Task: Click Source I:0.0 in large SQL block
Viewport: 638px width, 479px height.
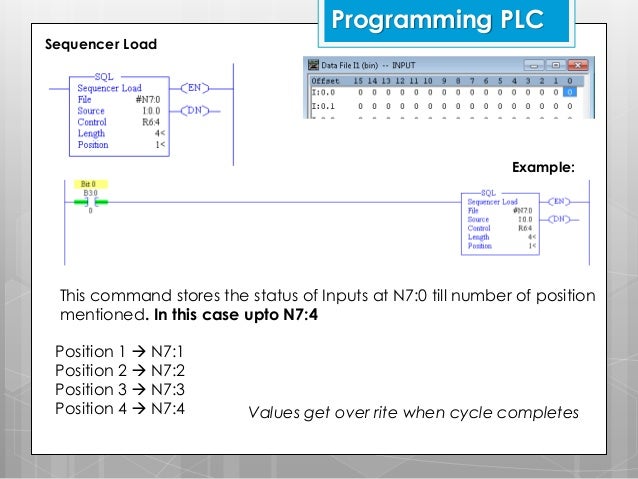Action: tap(119, 111)
